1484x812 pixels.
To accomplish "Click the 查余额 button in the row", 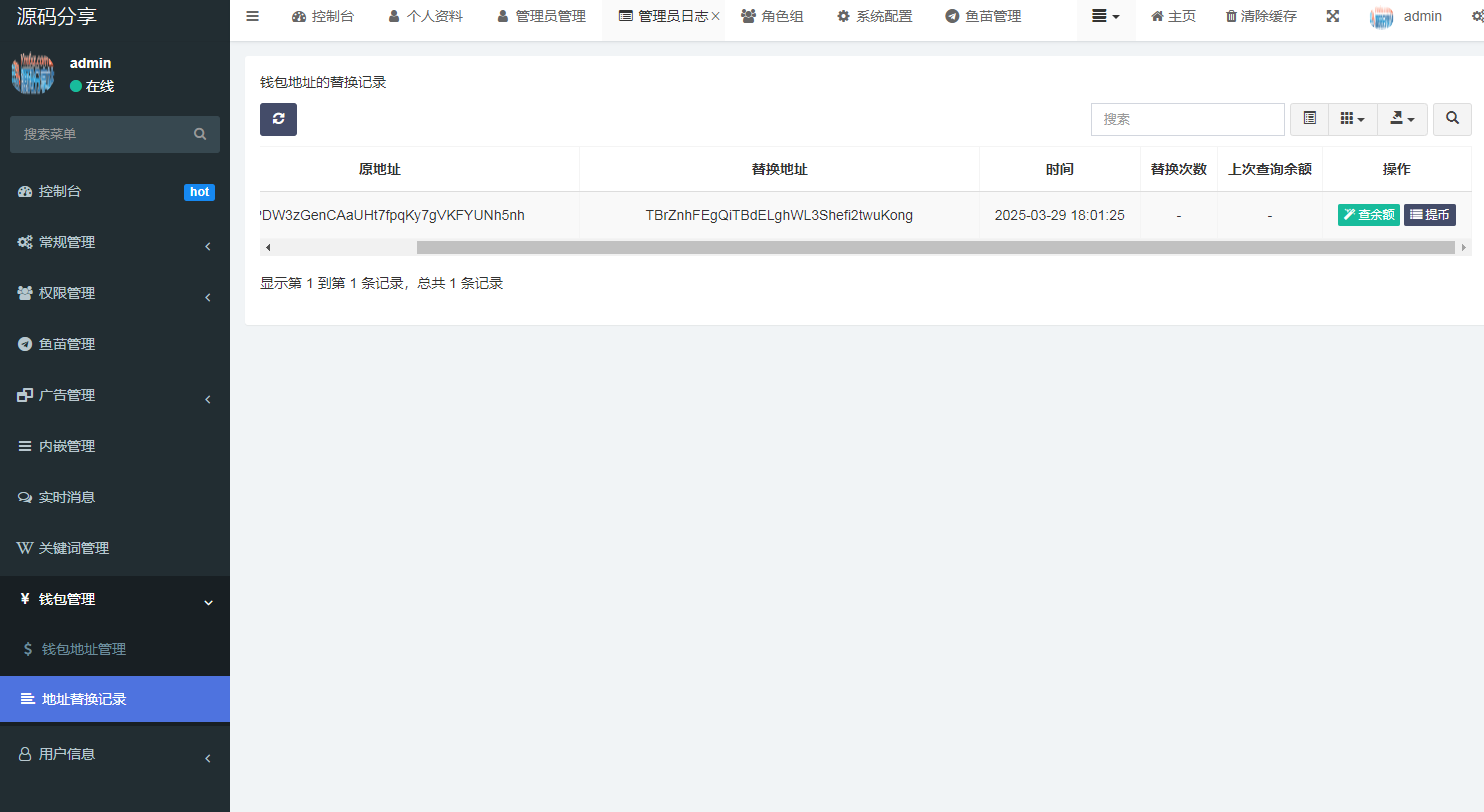I will coord(1368,215).
